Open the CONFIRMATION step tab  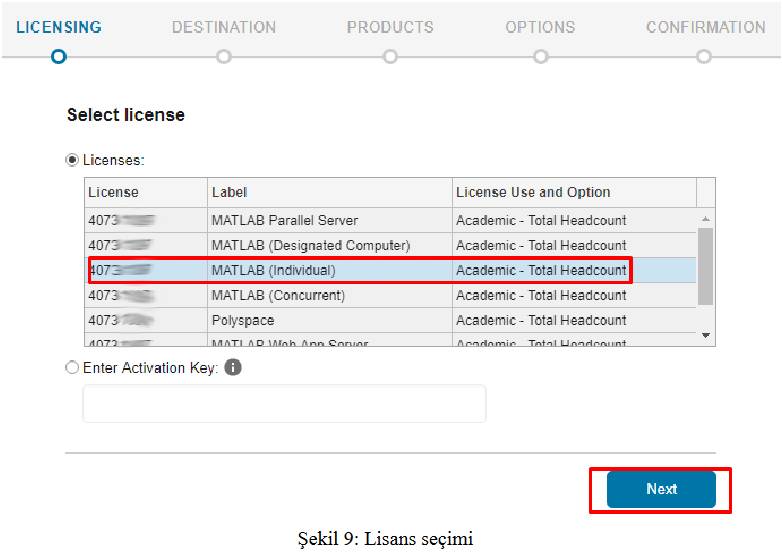[706, 27]
